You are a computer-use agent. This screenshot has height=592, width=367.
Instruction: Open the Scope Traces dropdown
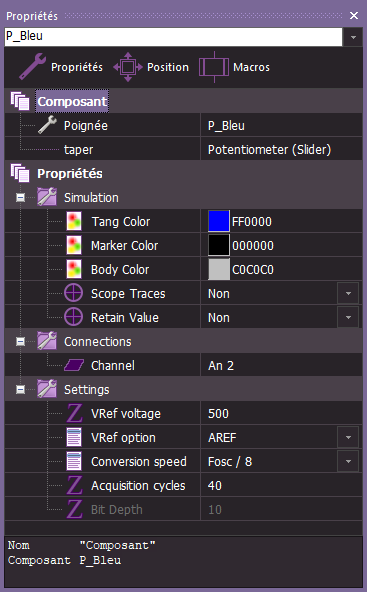348,293
